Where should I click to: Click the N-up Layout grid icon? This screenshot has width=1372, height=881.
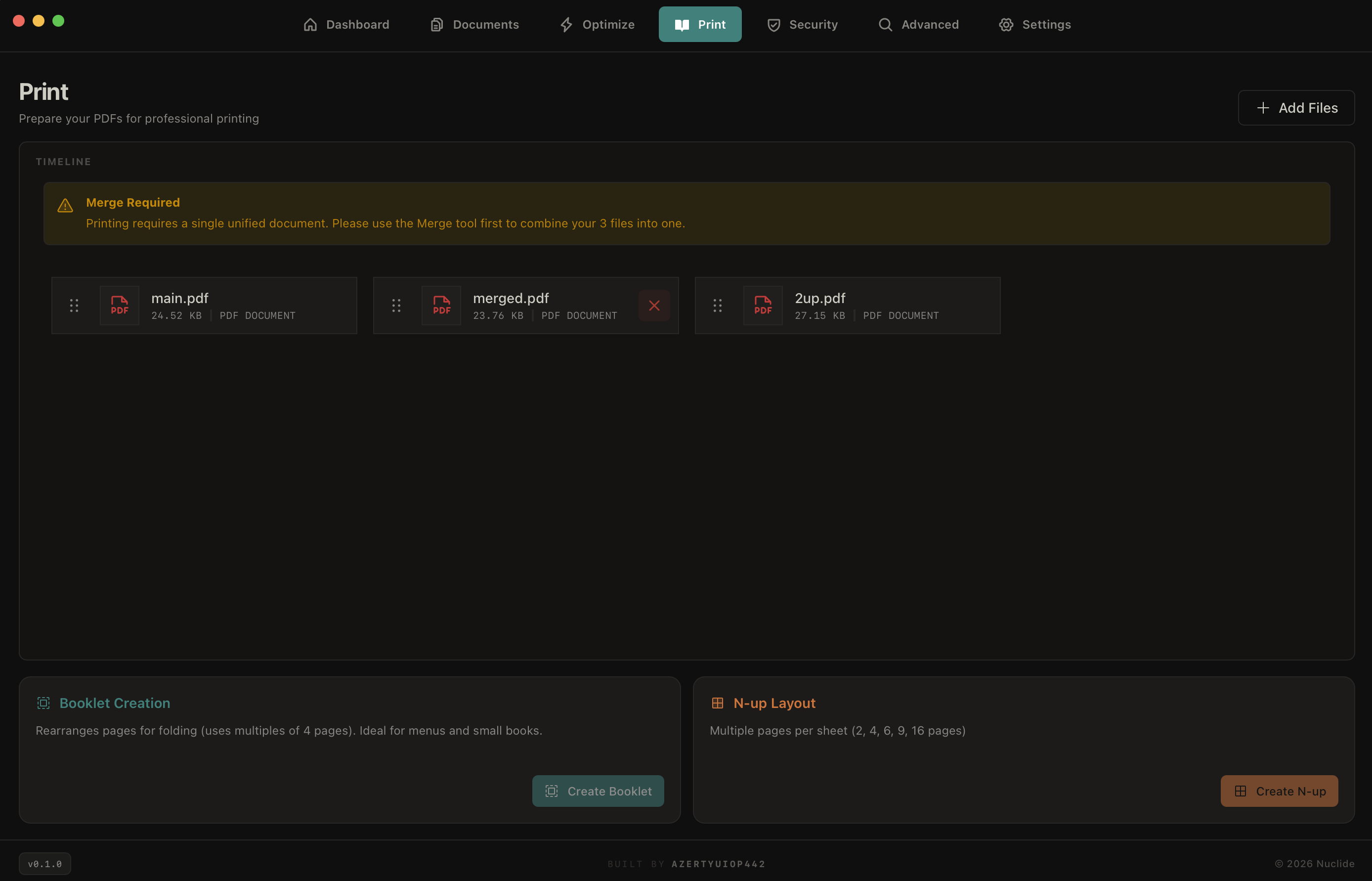coord(717,703)
